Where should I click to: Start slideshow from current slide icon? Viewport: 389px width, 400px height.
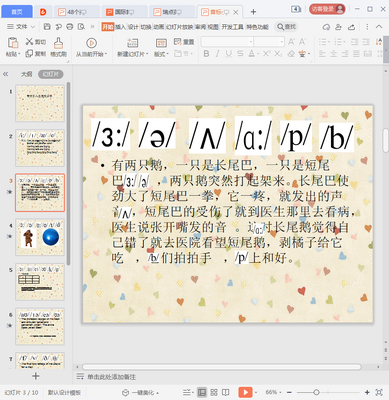coord(91,43)
